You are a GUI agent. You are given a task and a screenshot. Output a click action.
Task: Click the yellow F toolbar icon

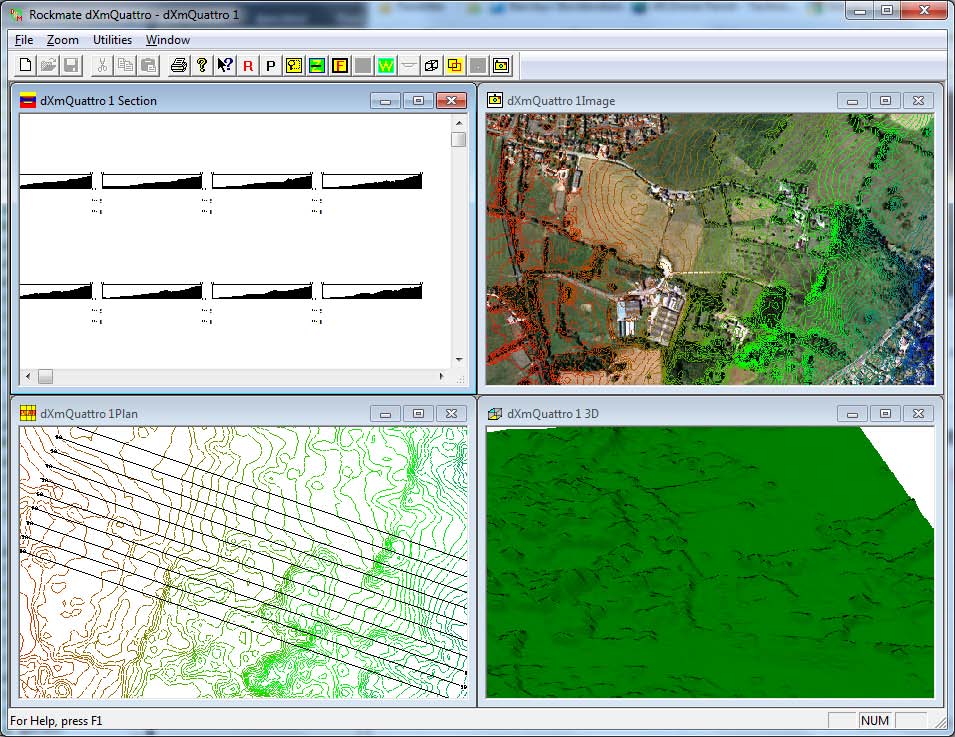click(x=340, y=65)
